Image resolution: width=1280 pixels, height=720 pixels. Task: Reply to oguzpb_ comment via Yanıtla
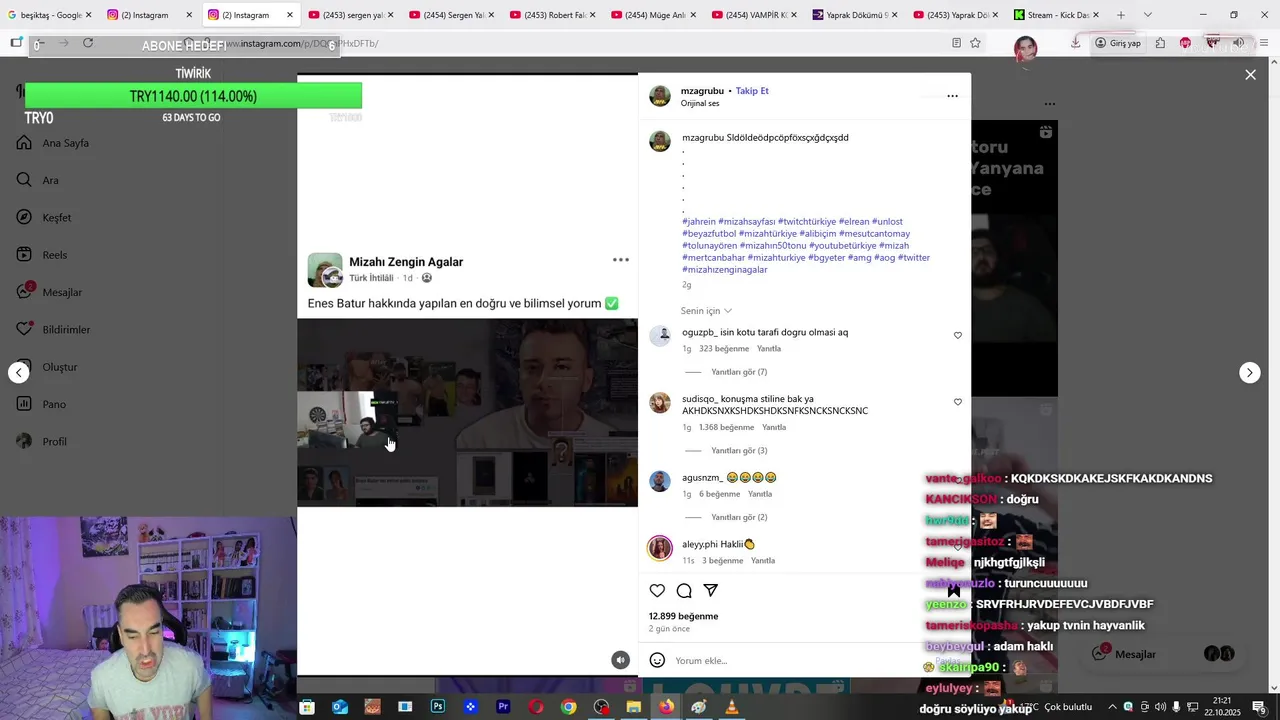tap(769, 349)
